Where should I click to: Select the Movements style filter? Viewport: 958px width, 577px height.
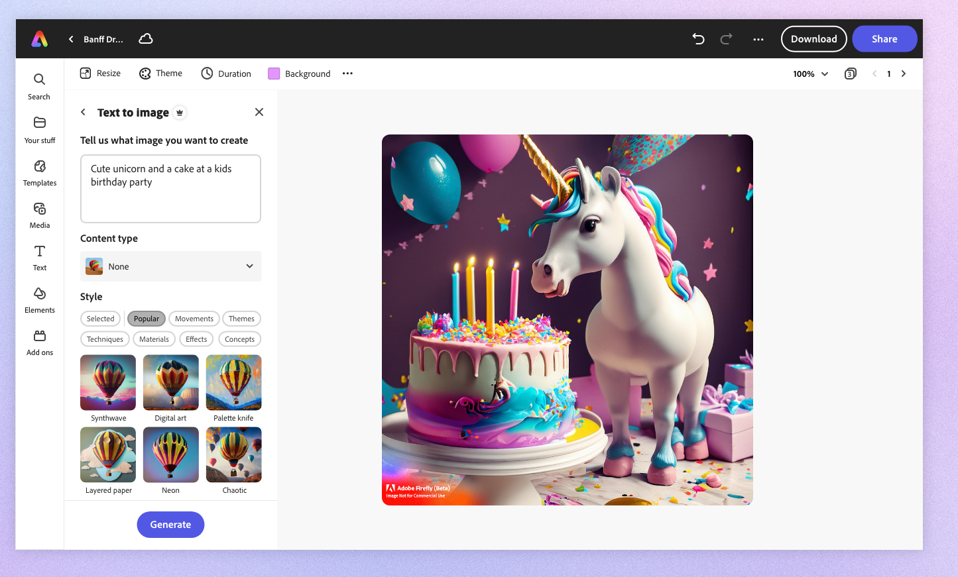click(194, 318)
